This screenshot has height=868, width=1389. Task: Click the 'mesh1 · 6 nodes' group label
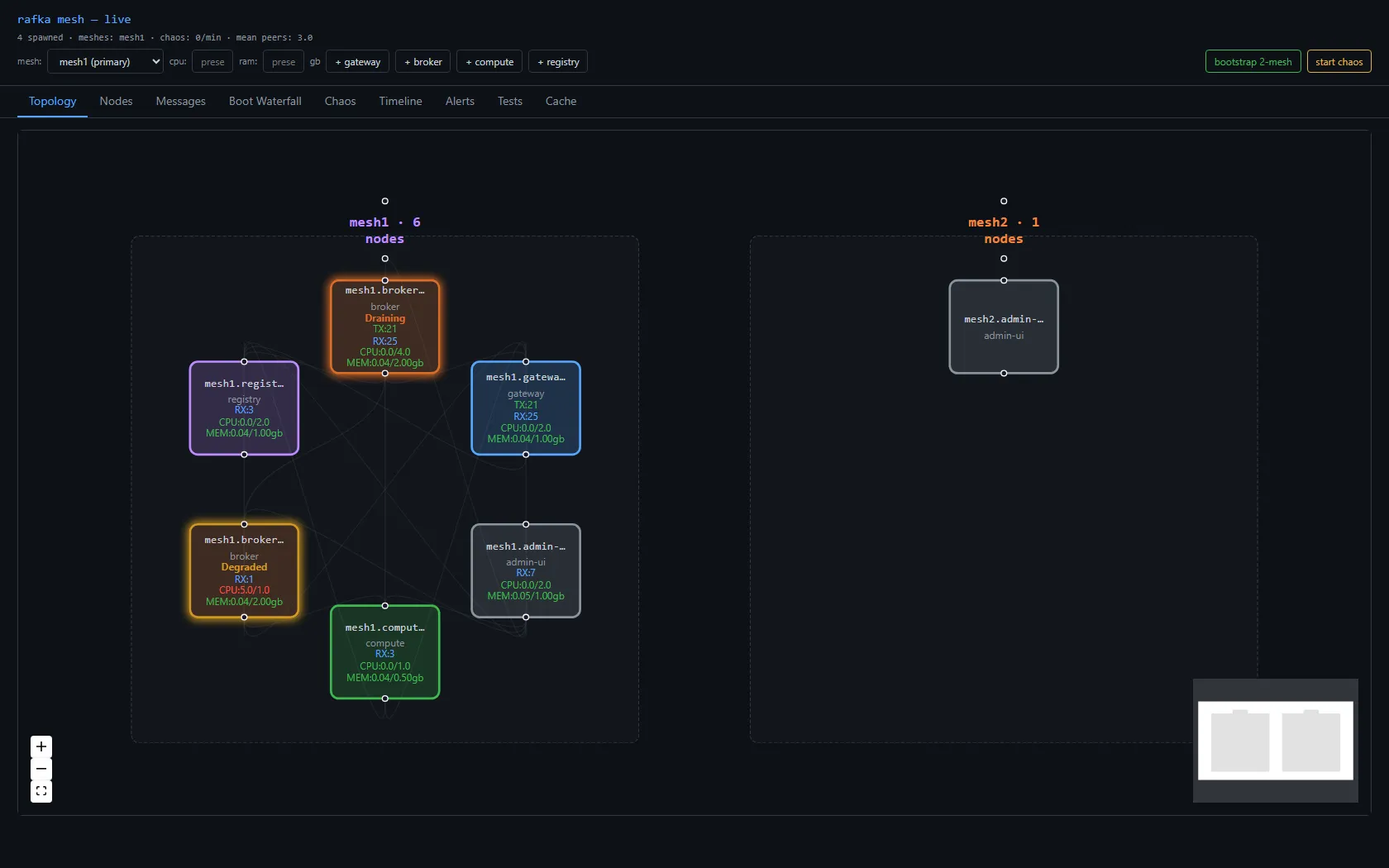(x=385, y=231)
